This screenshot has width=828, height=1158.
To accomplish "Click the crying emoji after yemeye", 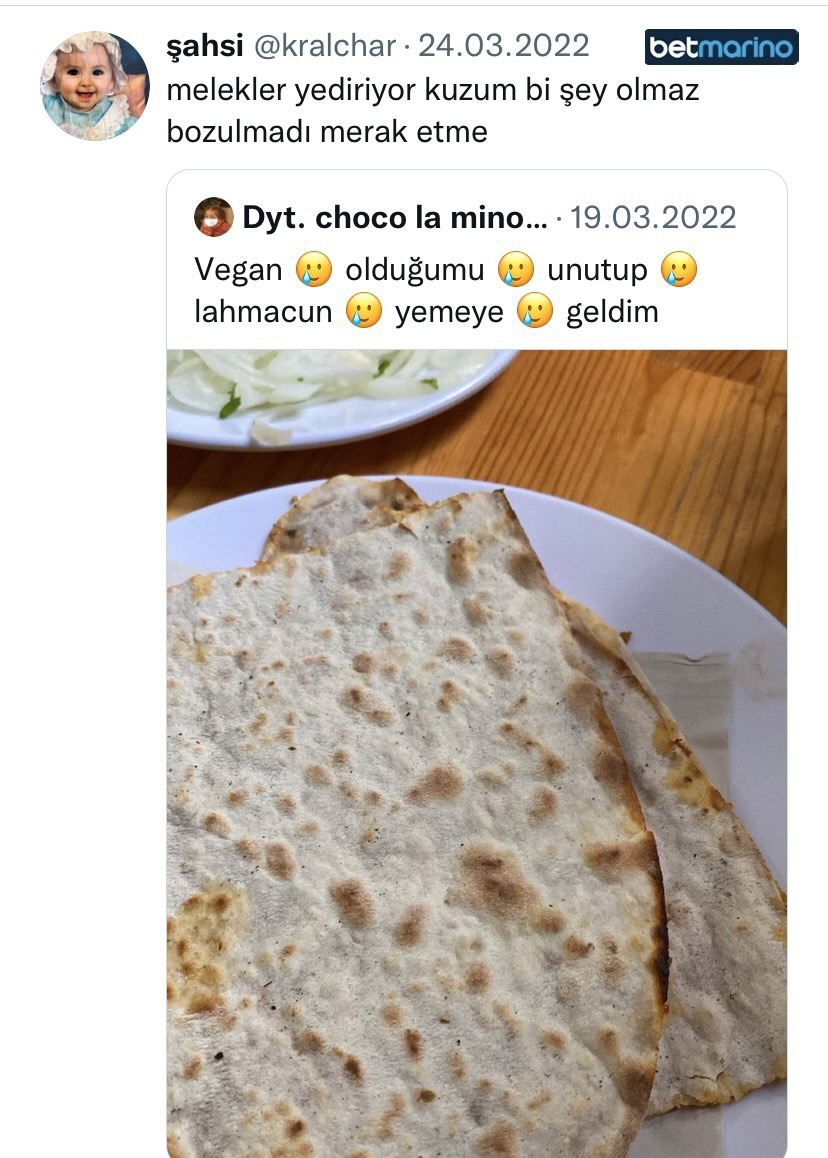I will 535,311.
